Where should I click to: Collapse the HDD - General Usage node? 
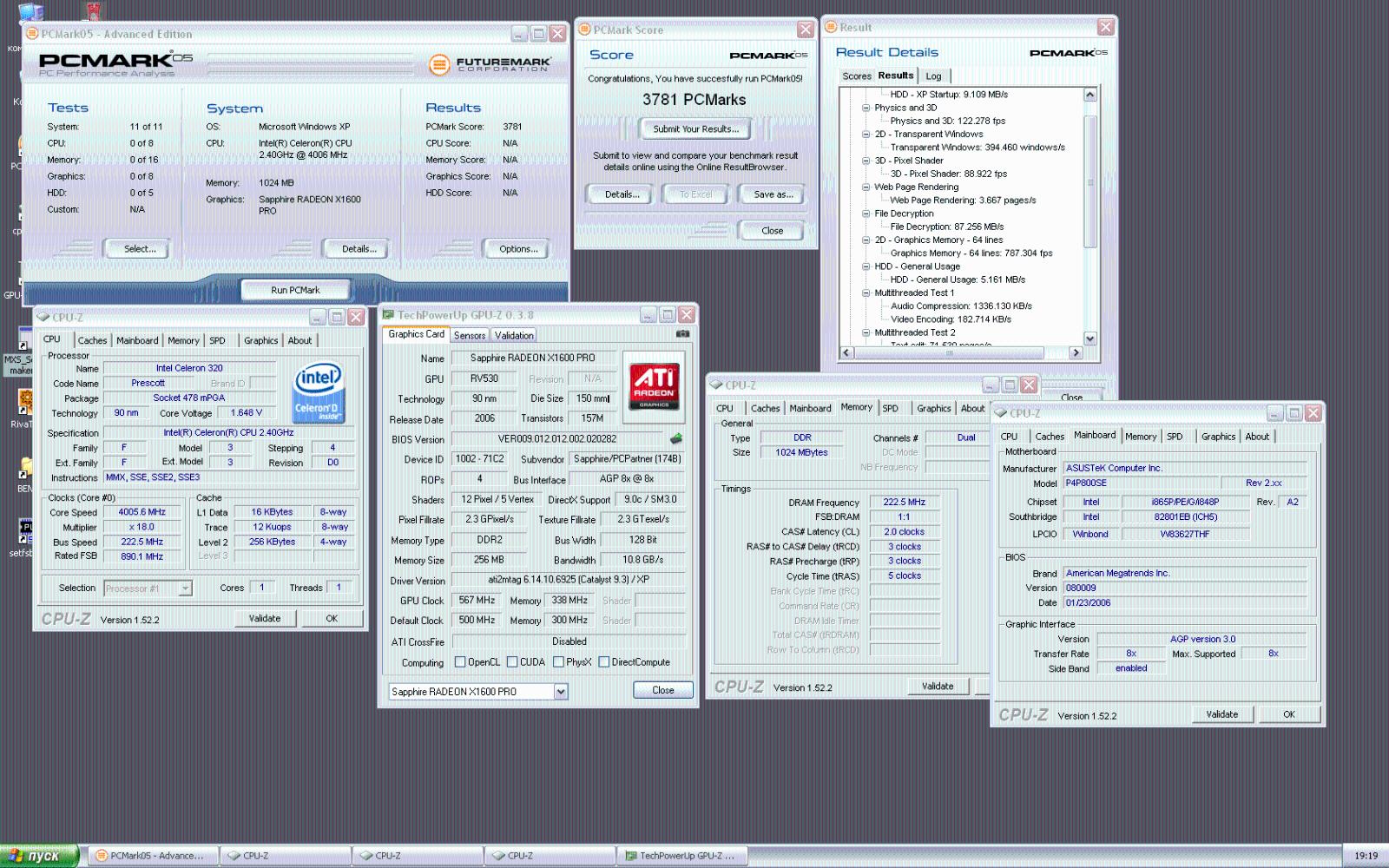click(866, 266)
